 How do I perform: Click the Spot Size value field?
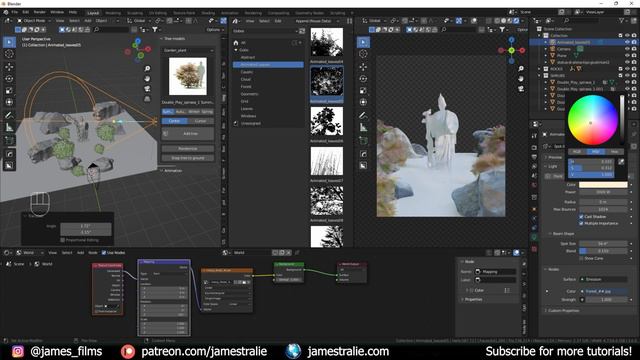click(x=603, y=244)
